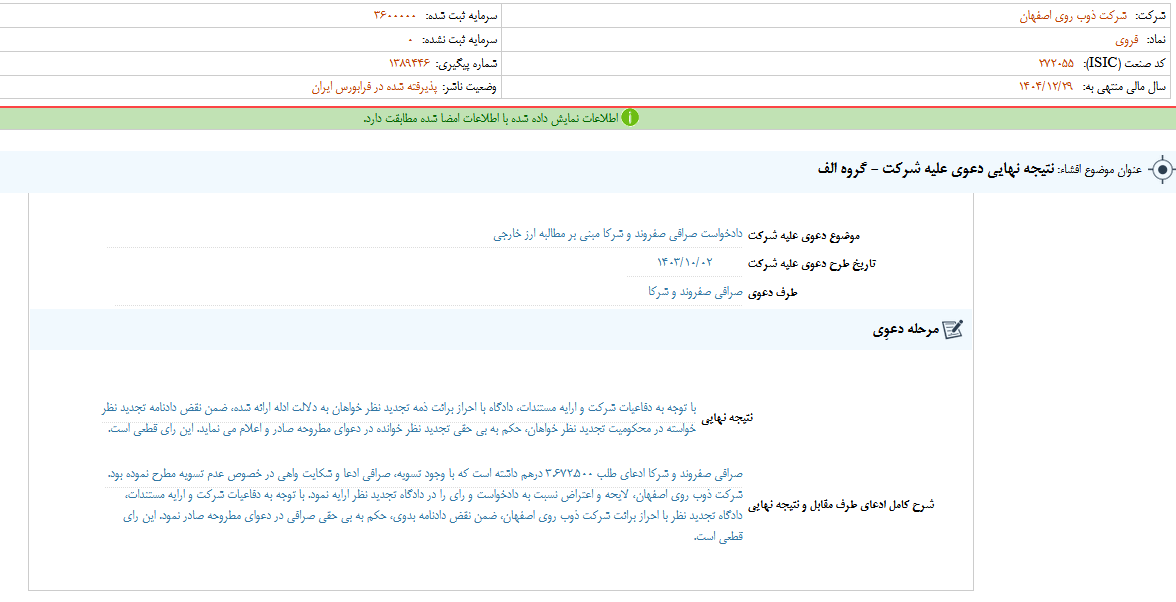Select the stock symbol فروی
Screen dimensions: 1176x602
pyautogui.click(x=1126, y=40)
